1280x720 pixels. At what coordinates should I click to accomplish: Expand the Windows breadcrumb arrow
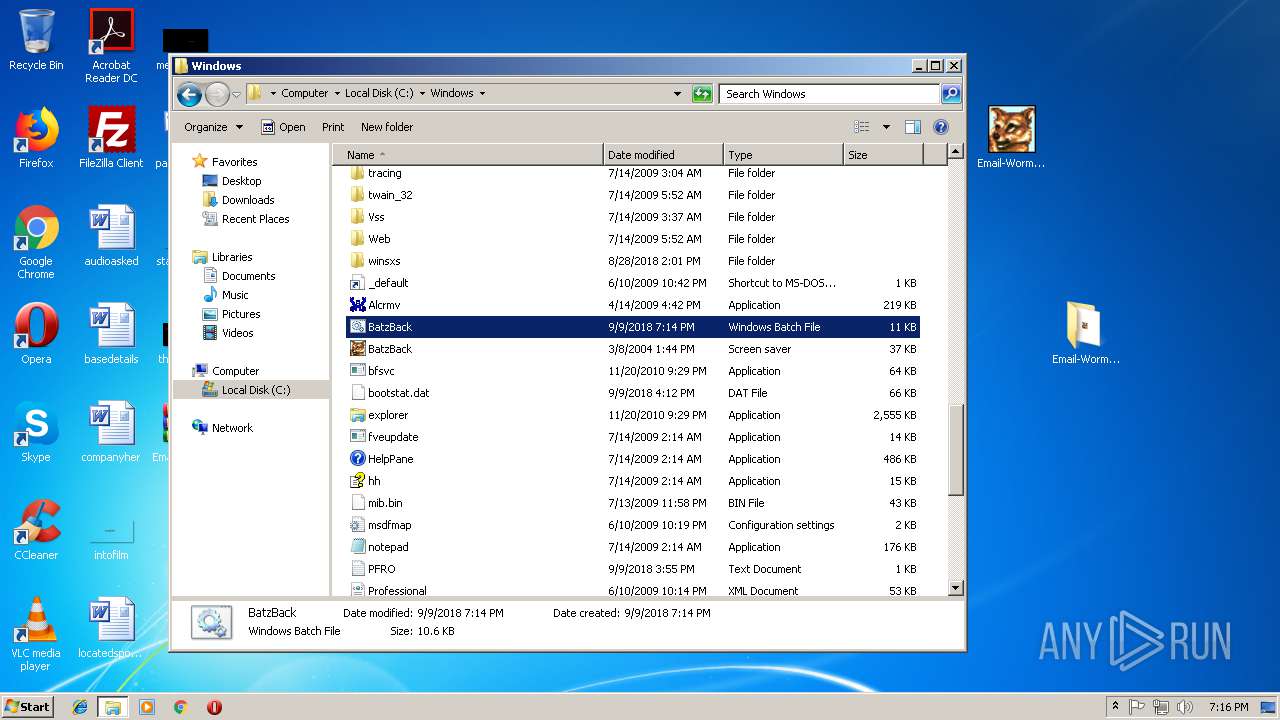click(482, 93)
